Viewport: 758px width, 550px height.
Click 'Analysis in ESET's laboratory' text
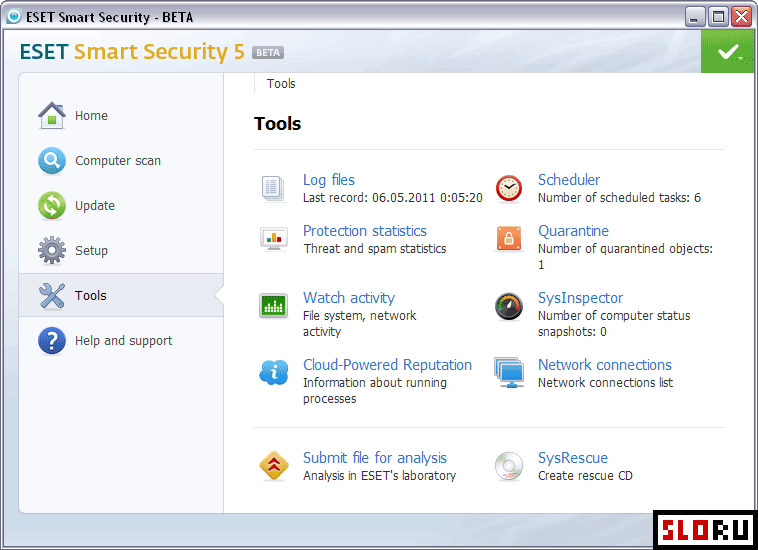[379, 476]
